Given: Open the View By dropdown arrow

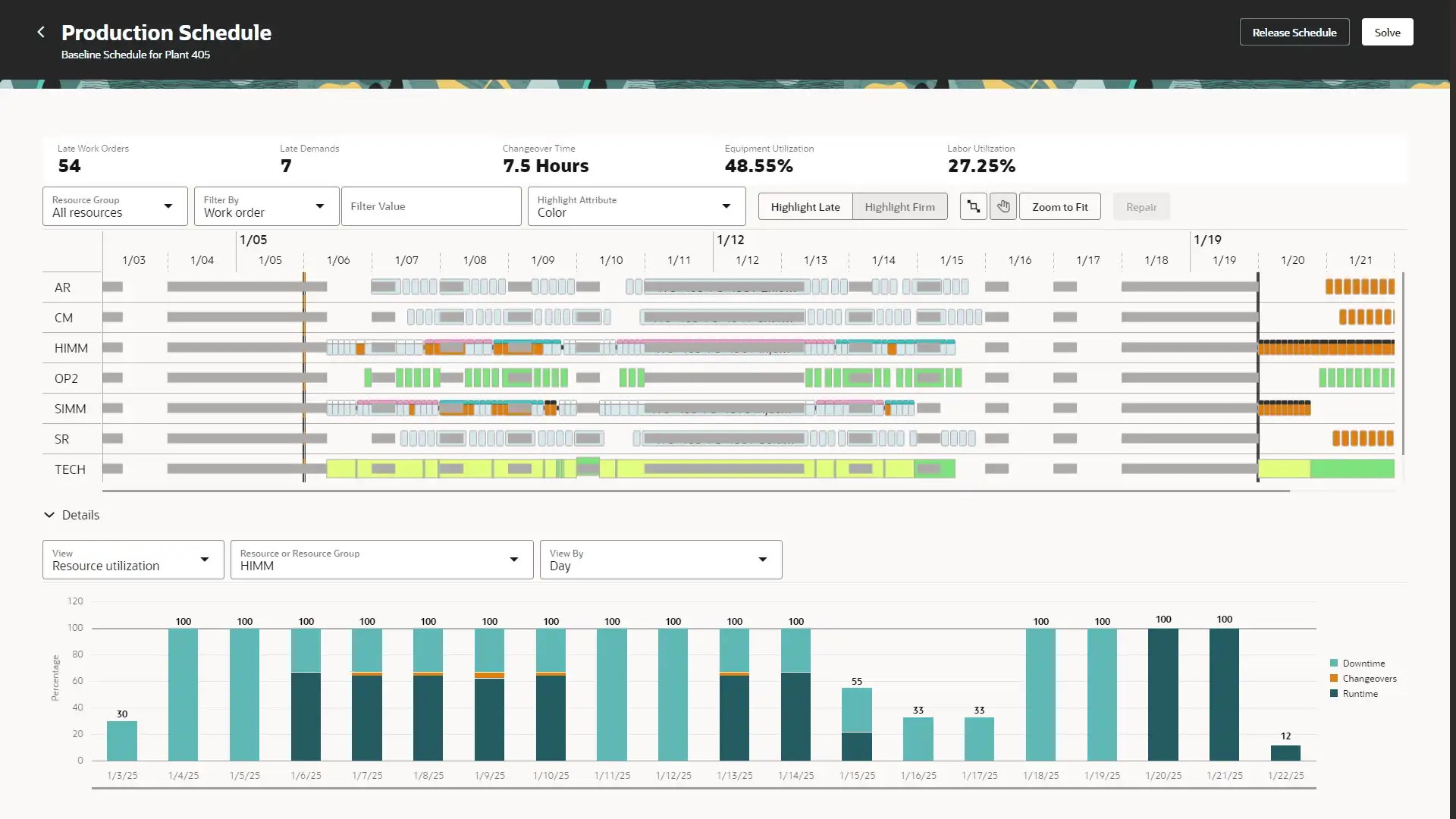Looking at the screenshot, I should pyautogui.click(x=763, y=560).
